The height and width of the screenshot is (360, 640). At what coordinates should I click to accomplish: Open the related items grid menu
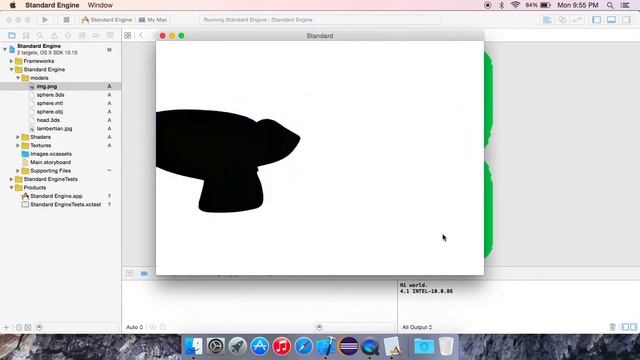[x=128, y=36]
